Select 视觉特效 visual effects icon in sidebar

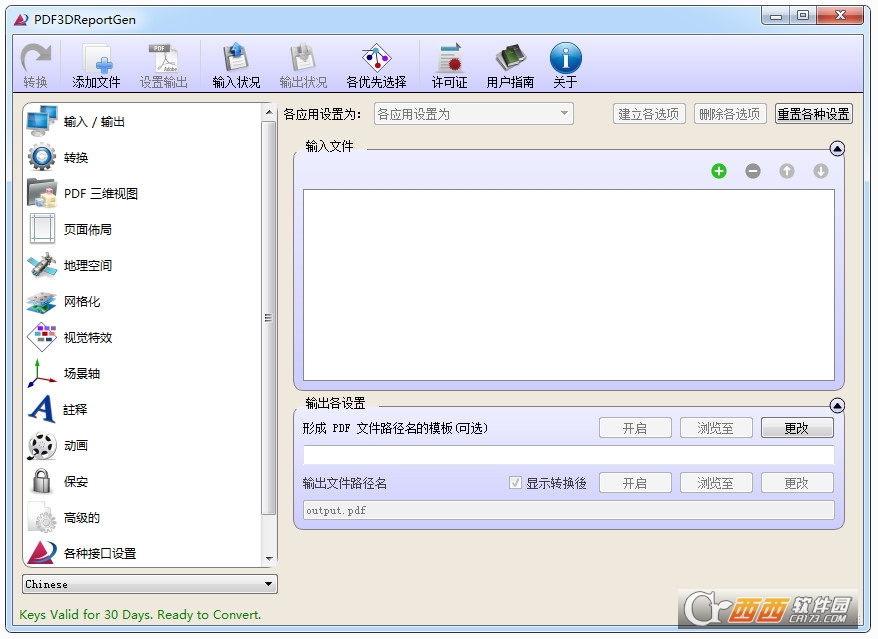pos(42,337)
